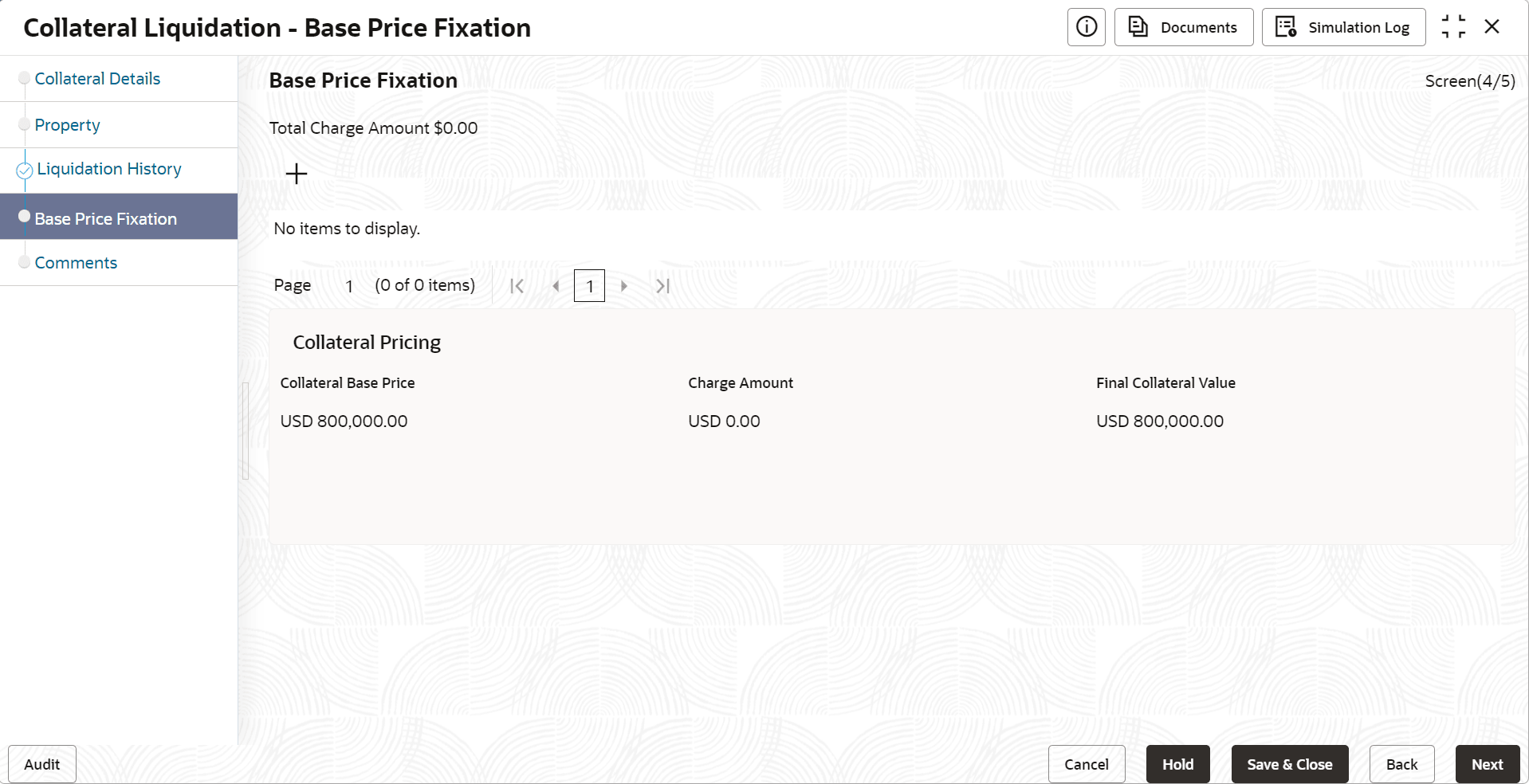The height and width of the screenshot is (784, 1529).
Task: Open the Collateral Details step
Action: (97, 79)
